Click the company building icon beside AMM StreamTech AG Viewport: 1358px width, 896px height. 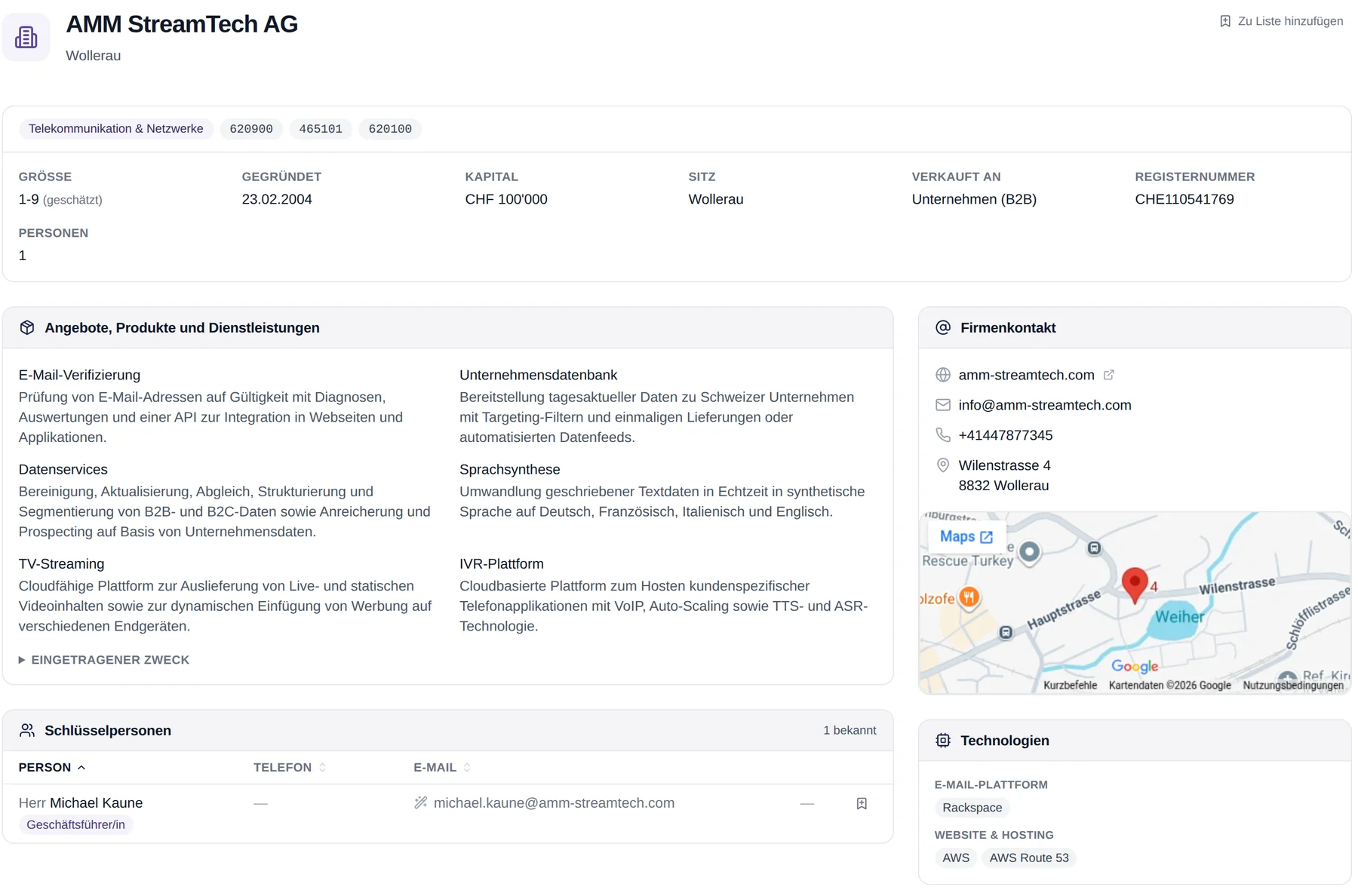pos(26,37)
